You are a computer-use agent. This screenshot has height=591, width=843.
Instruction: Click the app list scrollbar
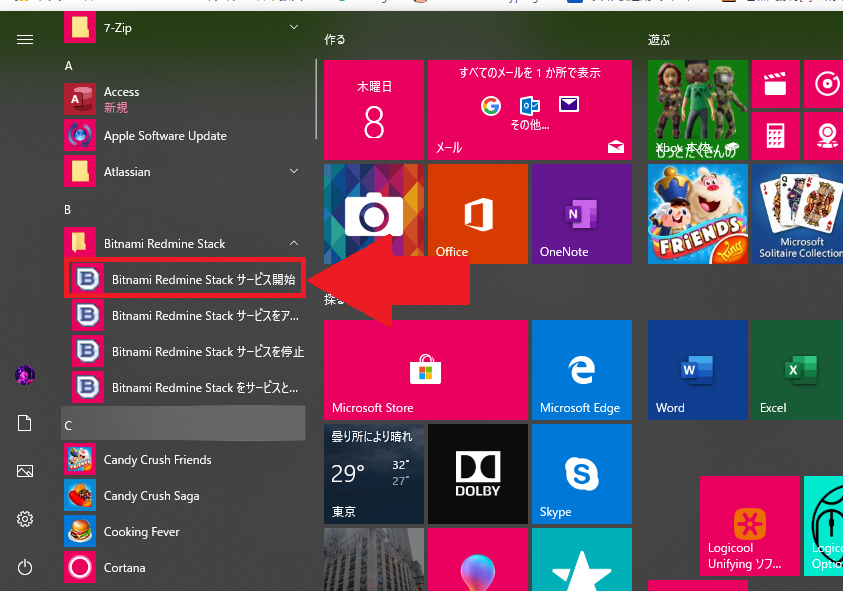coord(316,99)
